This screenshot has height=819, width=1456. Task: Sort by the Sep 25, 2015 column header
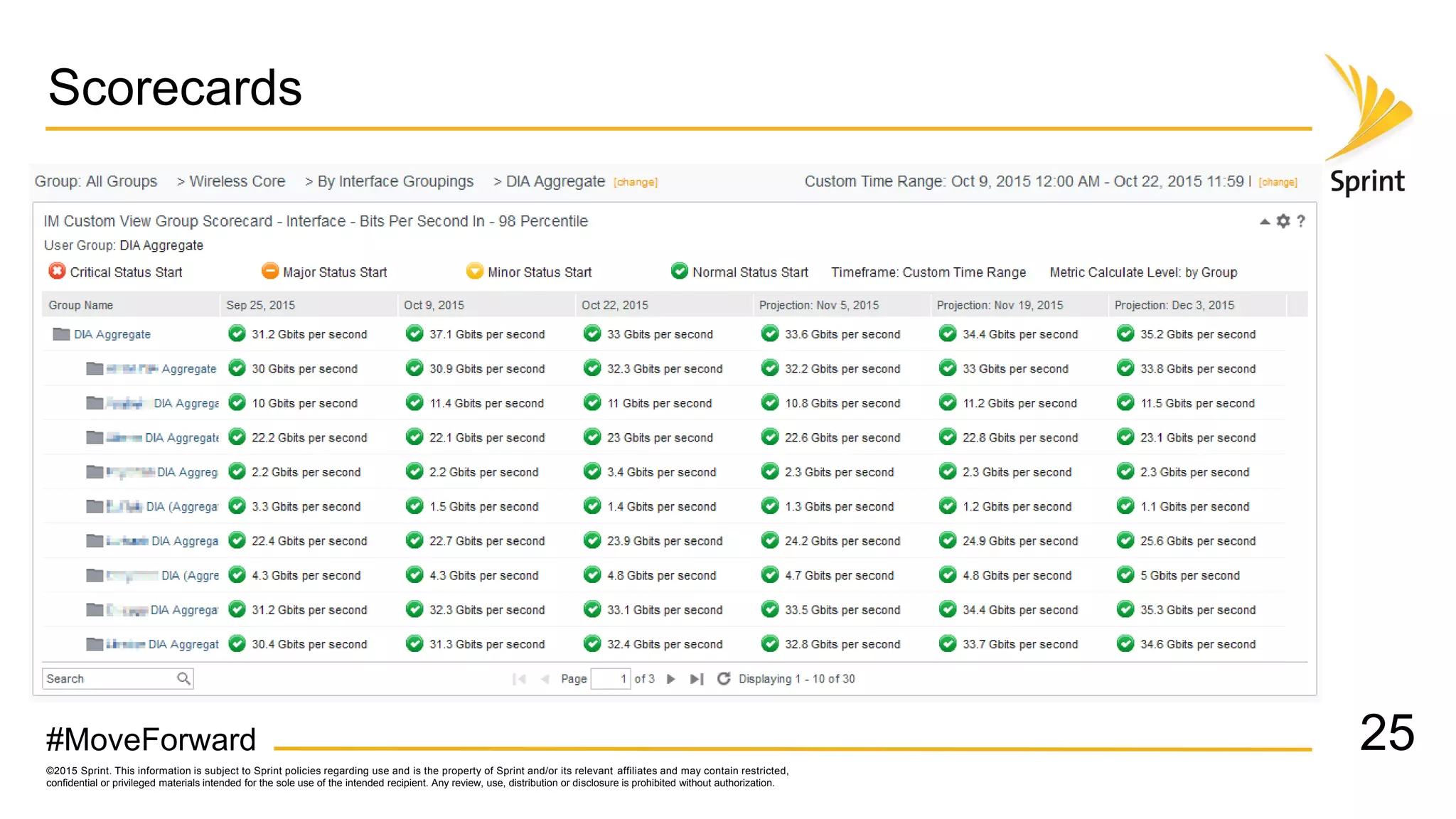click(309, 305)
